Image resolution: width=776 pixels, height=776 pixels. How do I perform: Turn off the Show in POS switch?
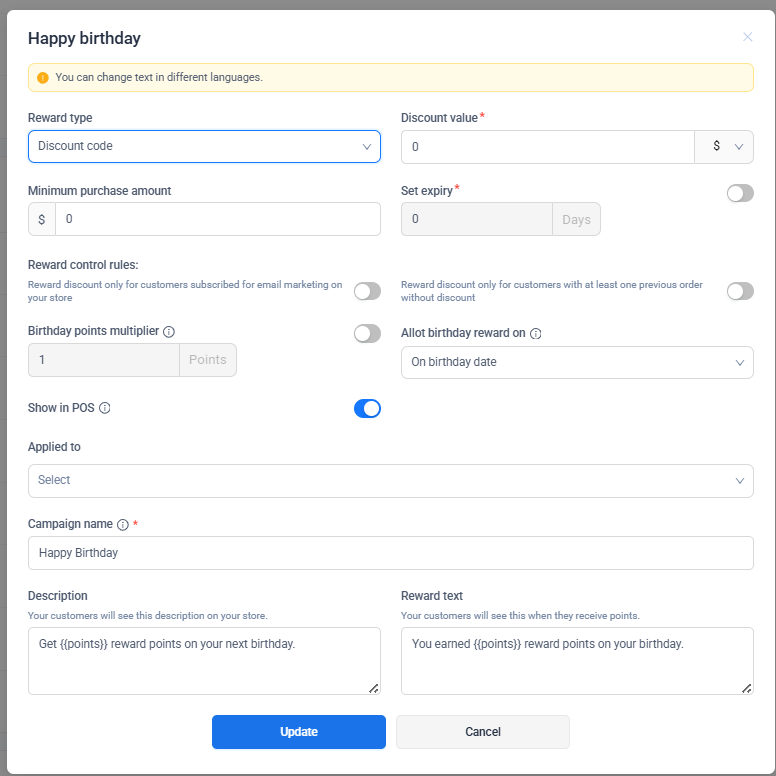[367, 408]
